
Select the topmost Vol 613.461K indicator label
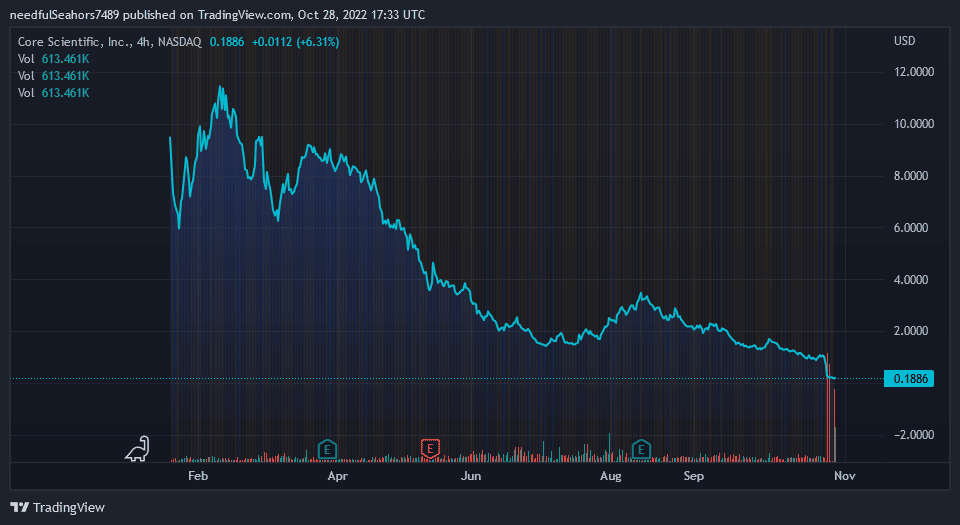coord(54,59)
